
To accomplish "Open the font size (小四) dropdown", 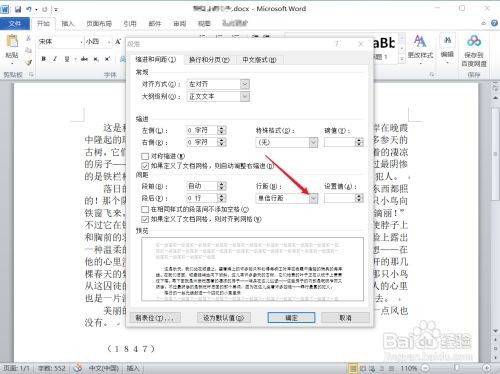I will click(x=109, y=42).
